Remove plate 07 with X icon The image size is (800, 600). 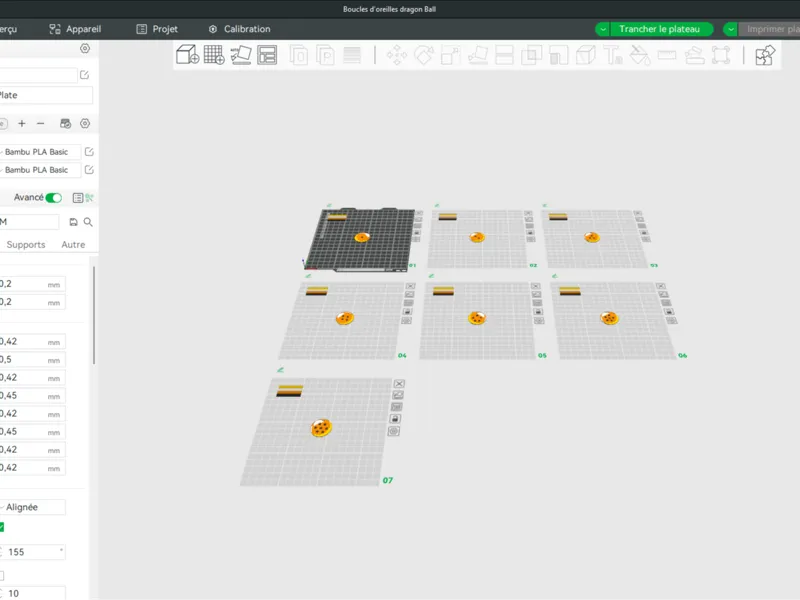pos(399,384)
